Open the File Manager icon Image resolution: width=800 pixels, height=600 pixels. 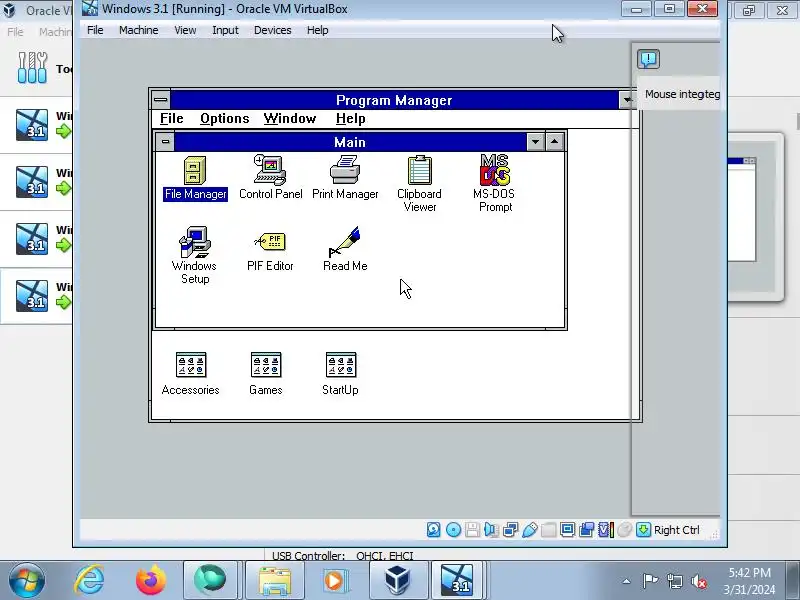point(195,178)
